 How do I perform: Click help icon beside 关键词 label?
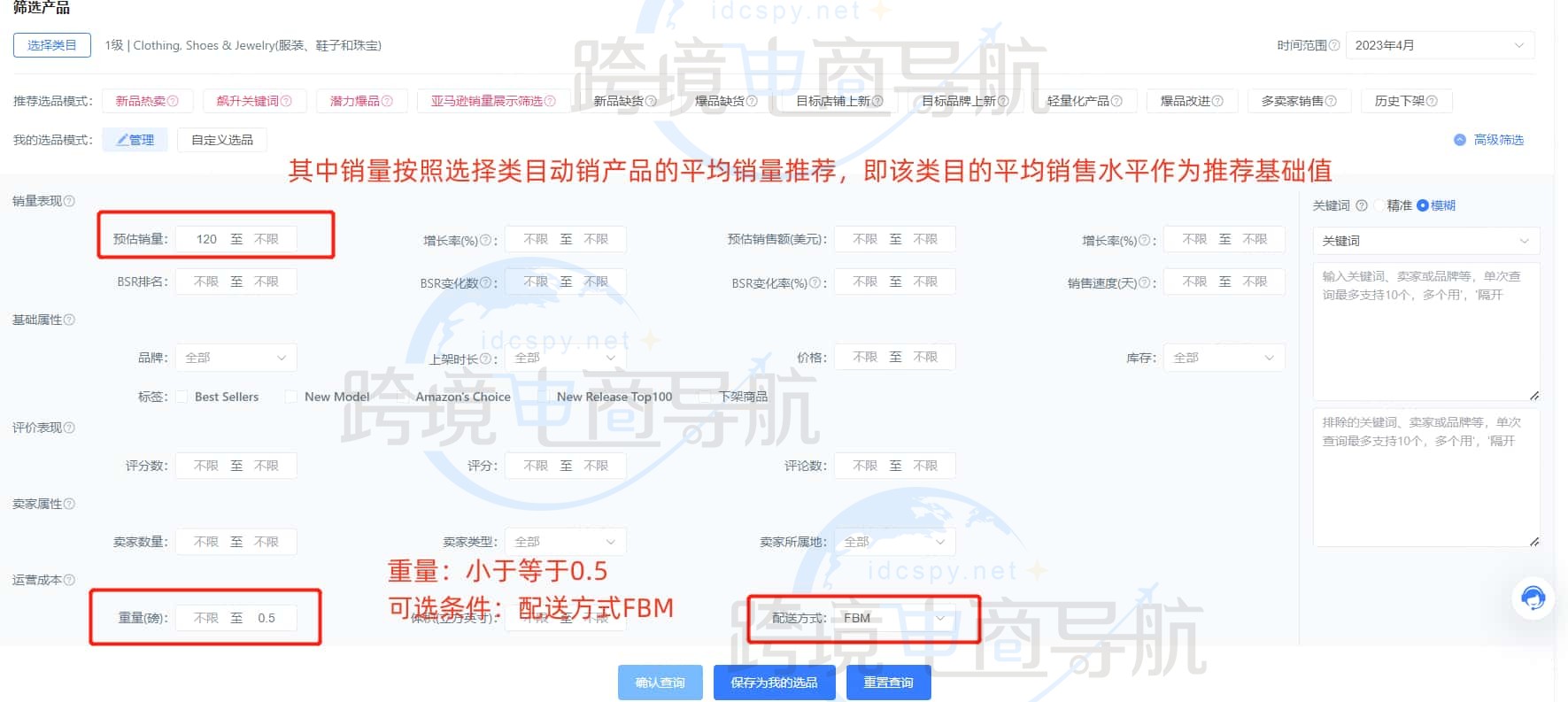coord(1362,205)
